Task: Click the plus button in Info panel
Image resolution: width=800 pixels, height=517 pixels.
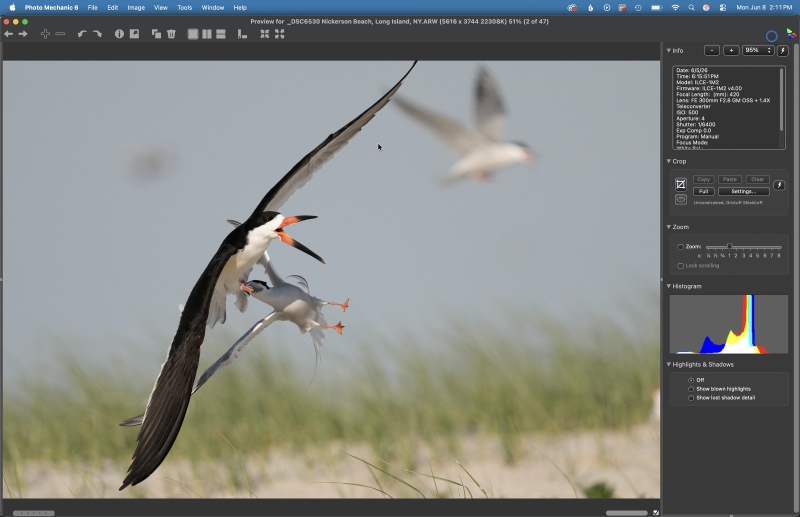Action: [731, 51]
